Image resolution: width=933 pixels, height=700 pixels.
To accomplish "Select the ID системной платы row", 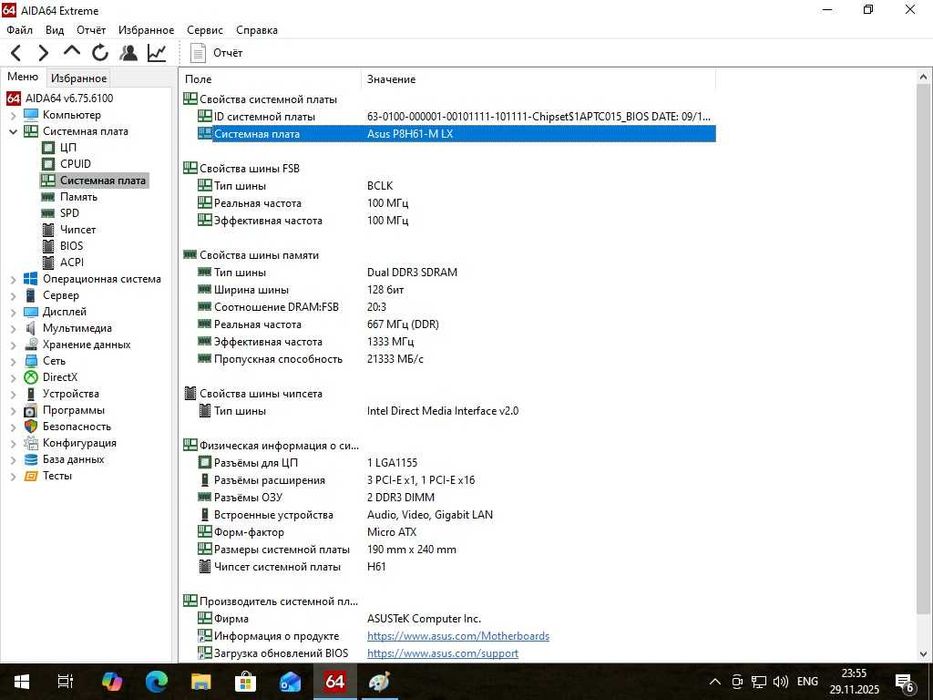I will [449, 117].
